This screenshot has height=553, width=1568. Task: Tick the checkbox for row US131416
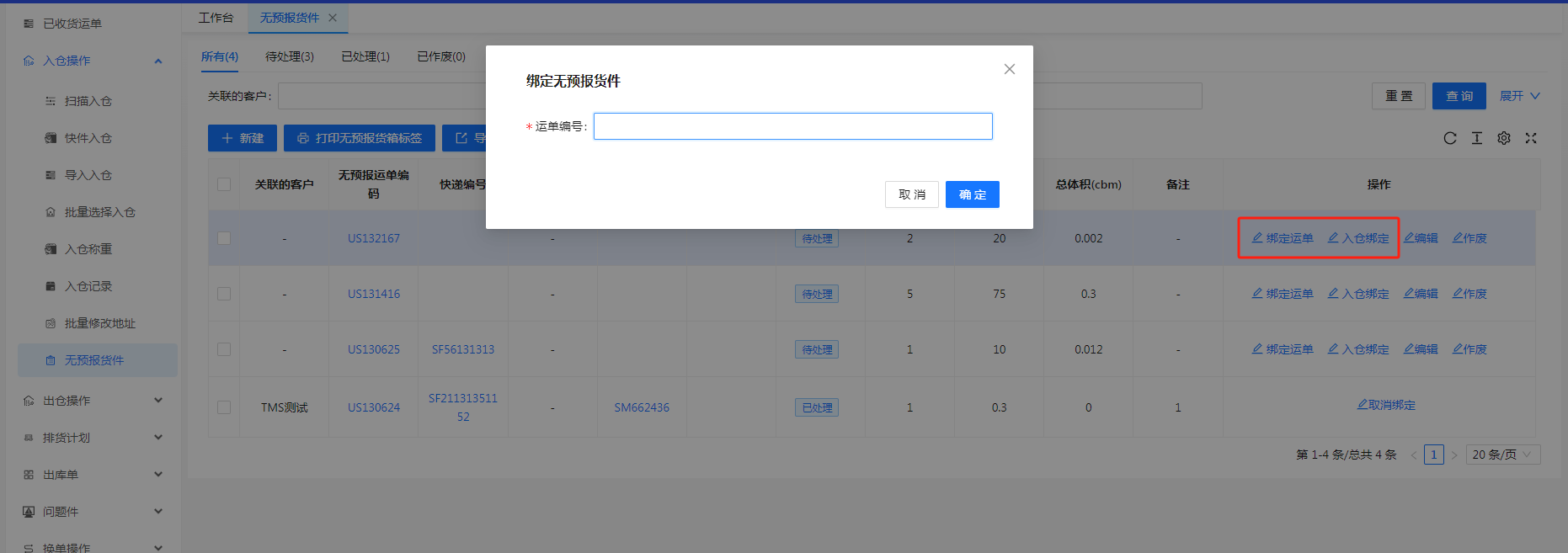pos(224,294)
